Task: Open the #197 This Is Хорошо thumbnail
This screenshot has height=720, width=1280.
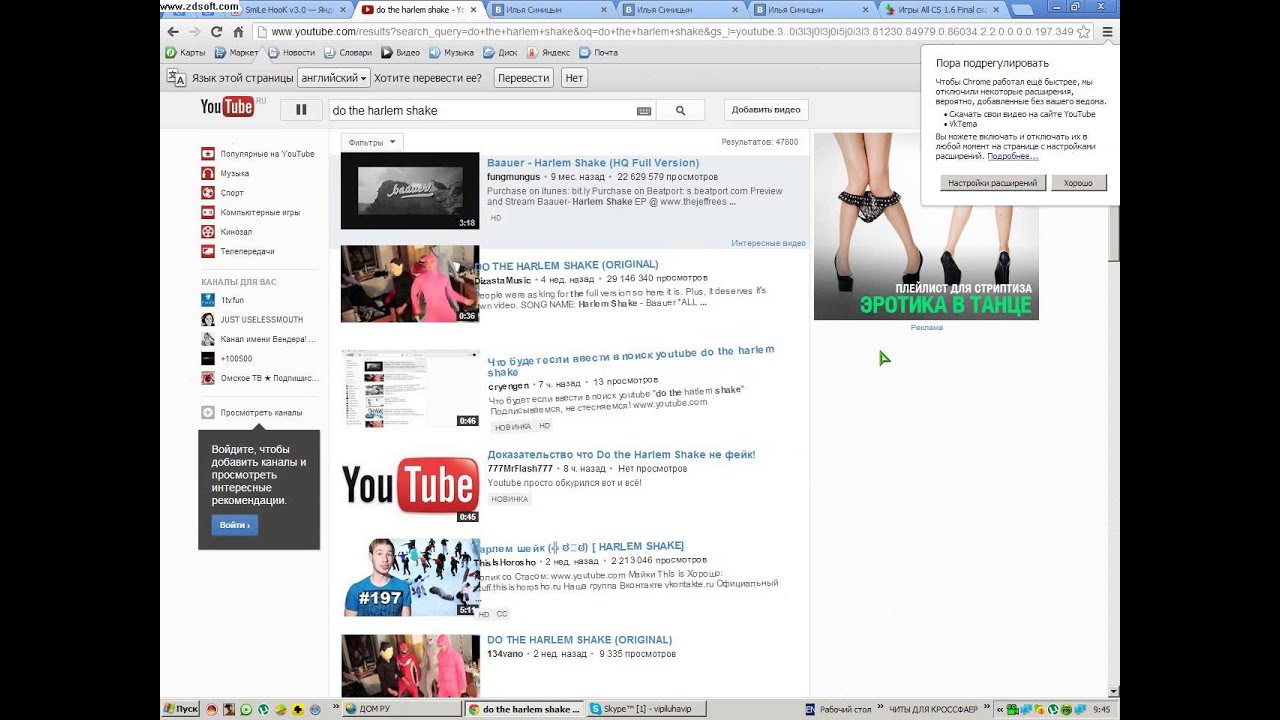Action: click(x=410, y=577)
